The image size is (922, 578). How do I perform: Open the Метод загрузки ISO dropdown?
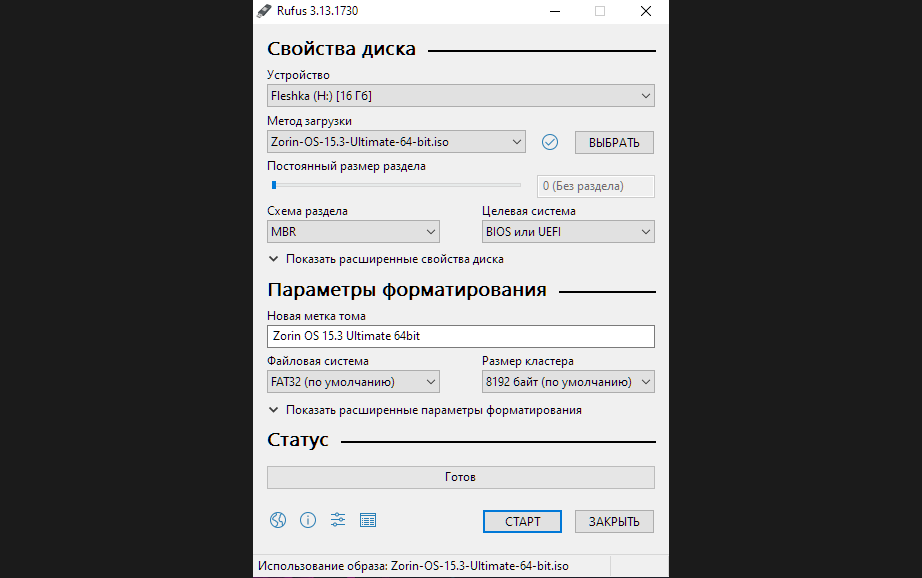click(x=396, y=142)
